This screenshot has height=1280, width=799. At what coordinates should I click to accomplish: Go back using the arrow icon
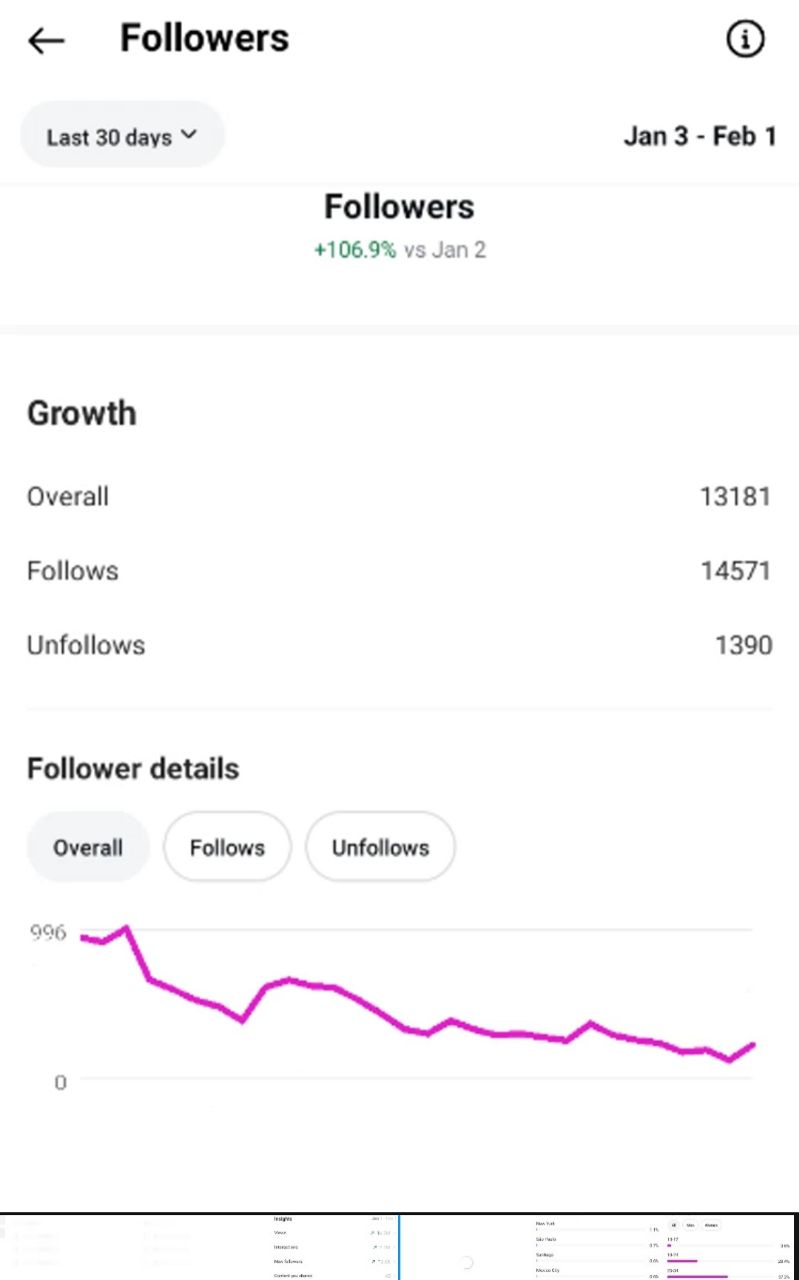pyautogui.click(x=46, y=40)
